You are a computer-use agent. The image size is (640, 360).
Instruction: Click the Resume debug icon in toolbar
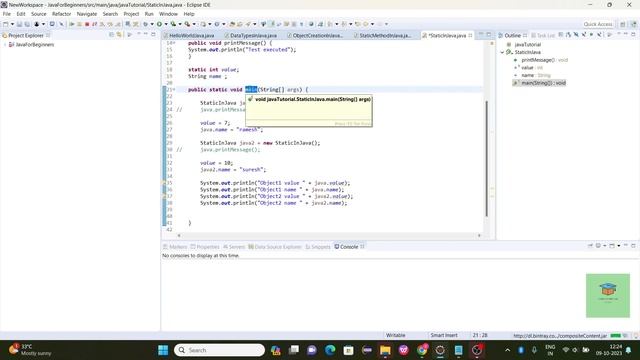72,24
